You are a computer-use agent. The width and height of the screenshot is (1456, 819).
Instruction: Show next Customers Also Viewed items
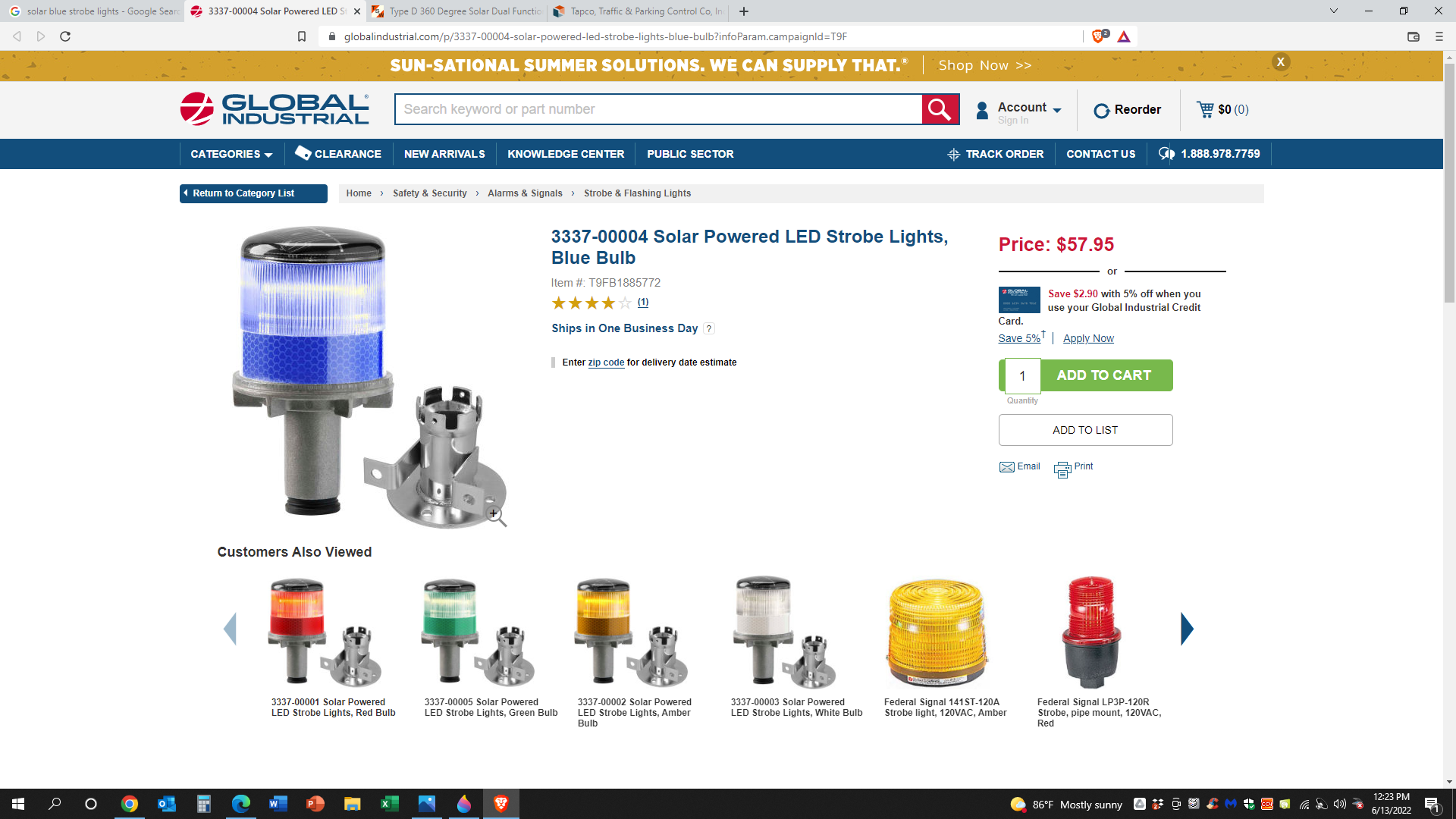click(1187, 629)
